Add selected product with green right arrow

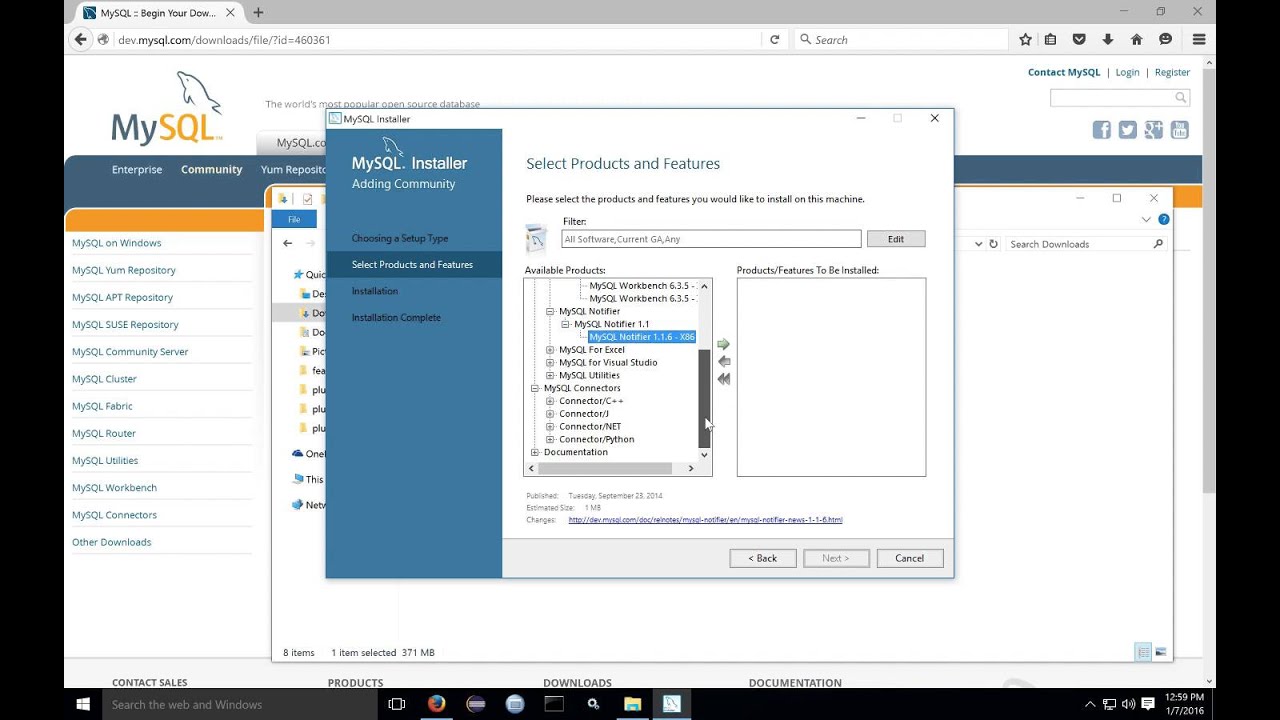724,344
